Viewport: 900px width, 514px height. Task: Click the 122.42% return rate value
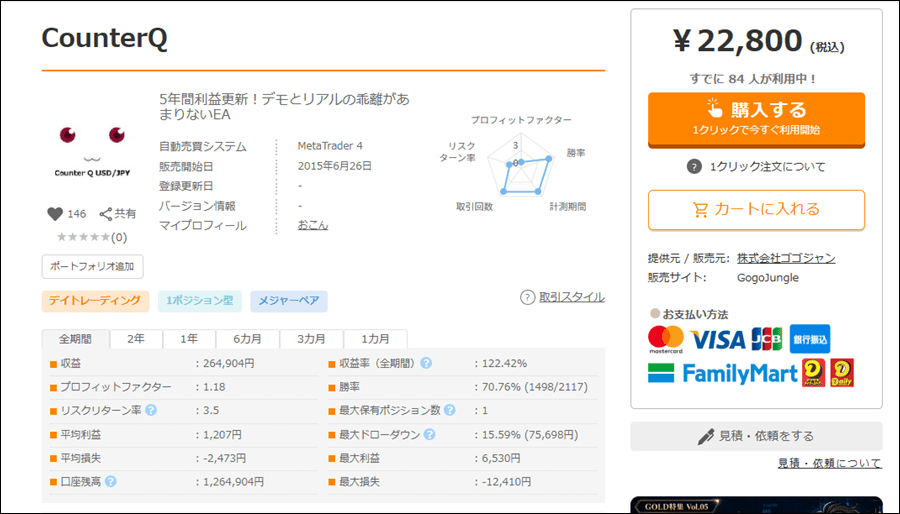(504, 363)
